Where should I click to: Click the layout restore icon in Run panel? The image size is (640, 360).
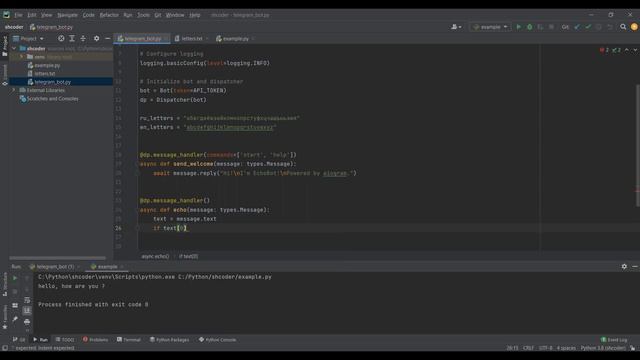pyautogui.click(x=15, y=305)
